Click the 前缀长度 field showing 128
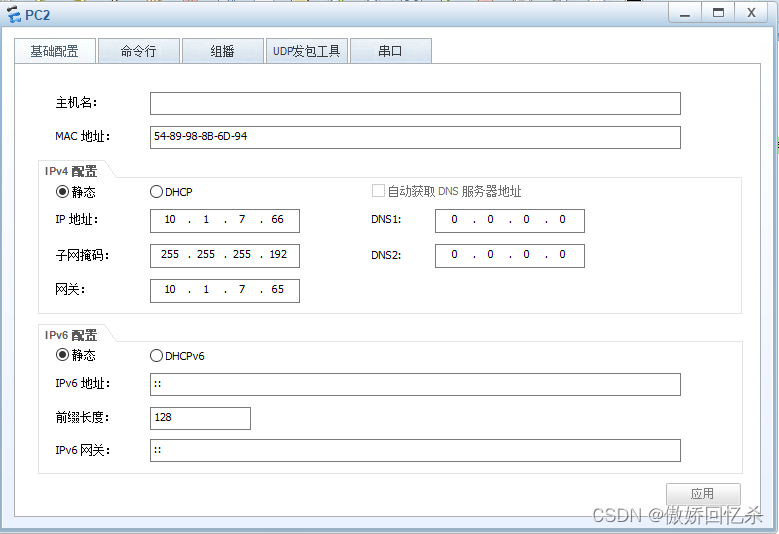This screenshot has height=534, width=779. 200,418
